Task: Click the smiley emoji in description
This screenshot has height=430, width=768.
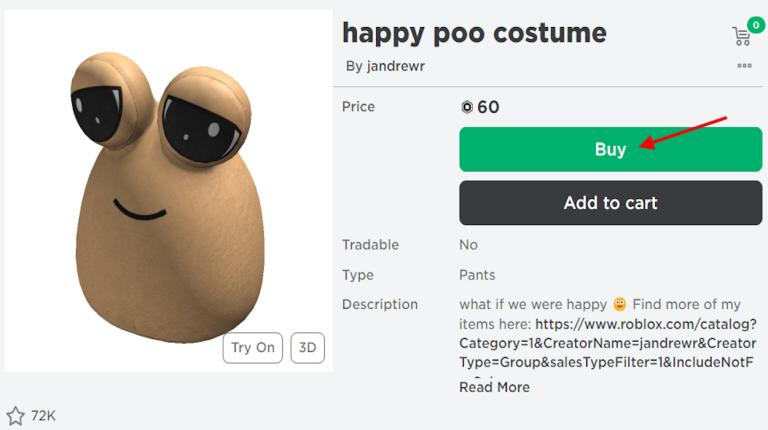Action: (620, 304)
